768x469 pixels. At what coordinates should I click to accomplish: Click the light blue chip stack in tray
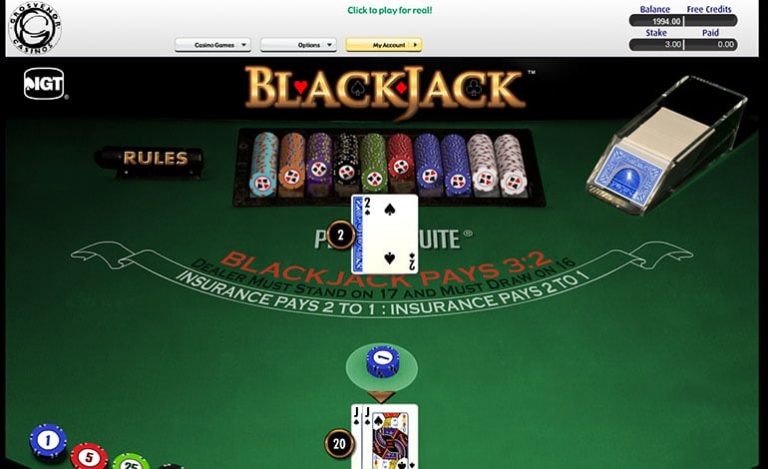click(x=265, y=165)
